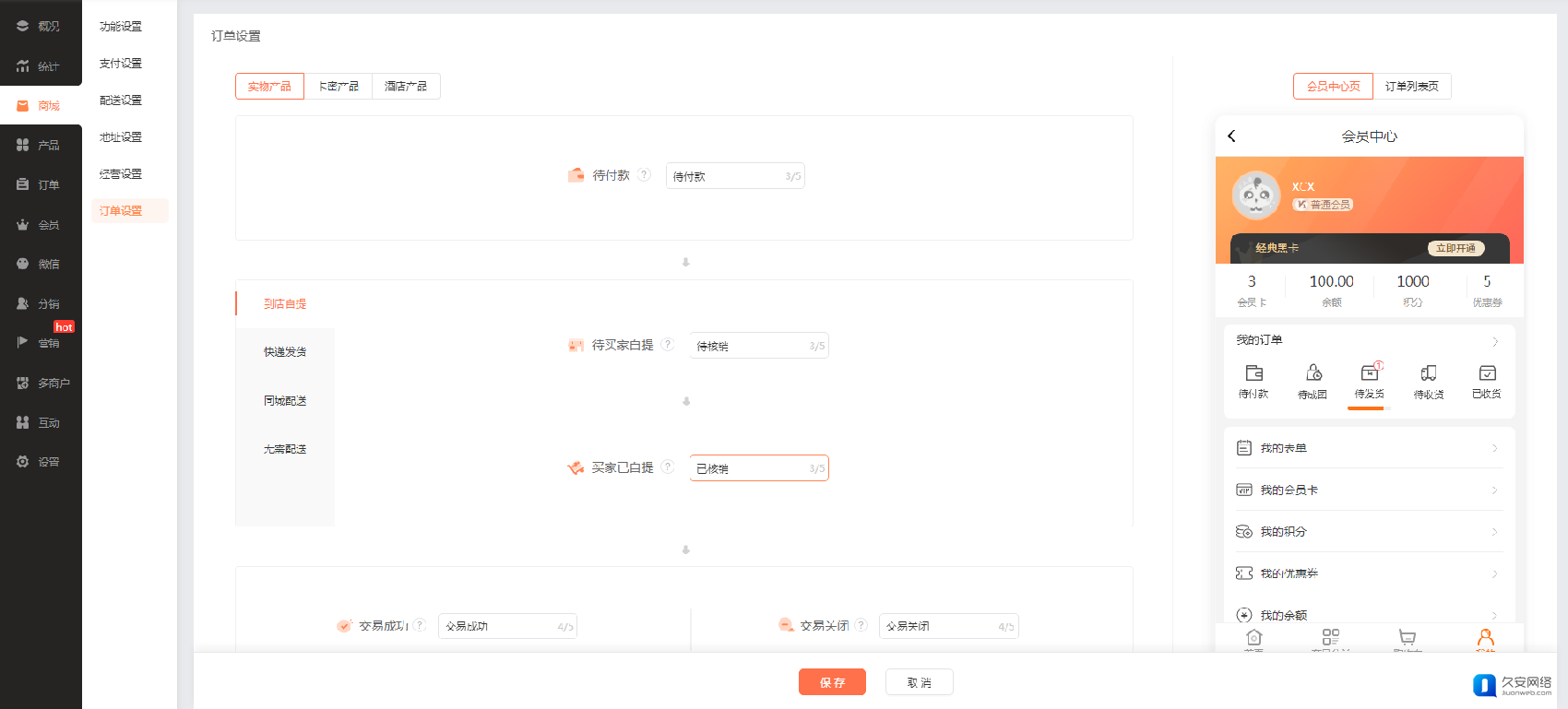Open 配送设置 in the submenu
Viewport: 1568px width, 709px height.
121,100
